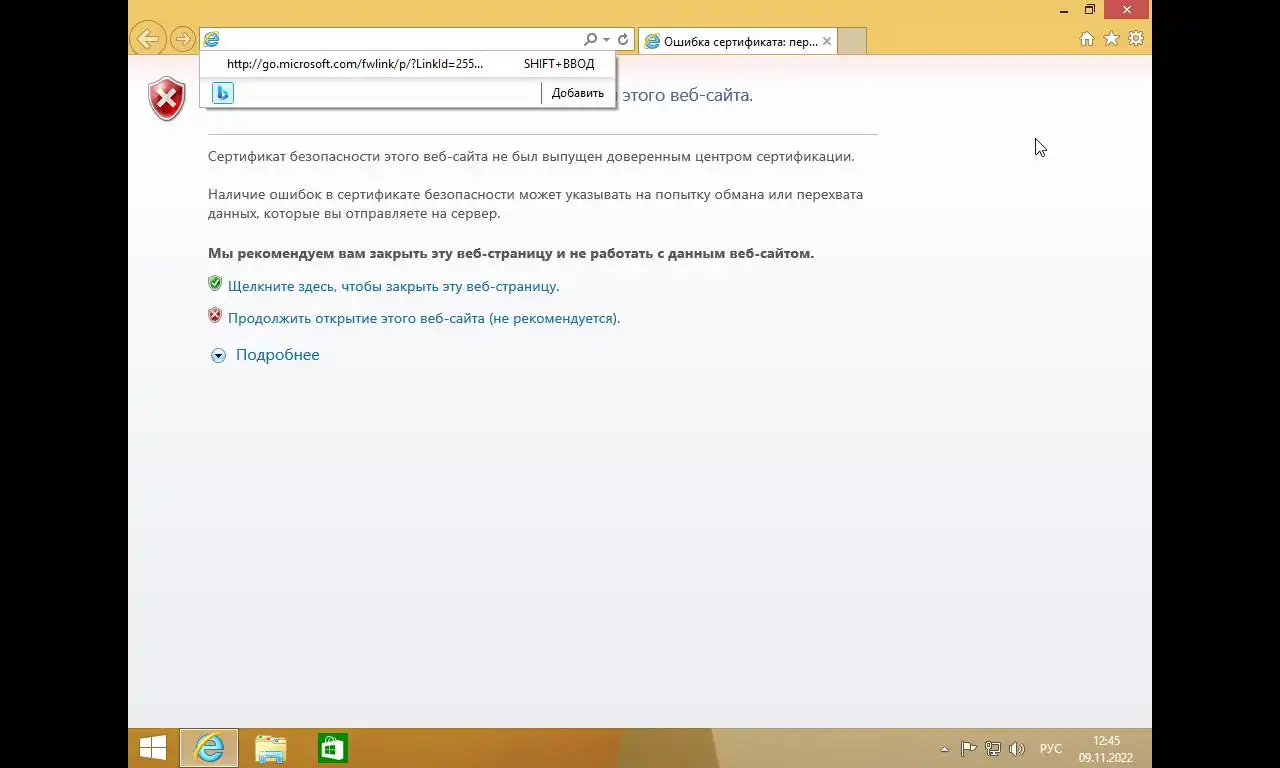Open the Home page icon

(x=1087, y=39)
